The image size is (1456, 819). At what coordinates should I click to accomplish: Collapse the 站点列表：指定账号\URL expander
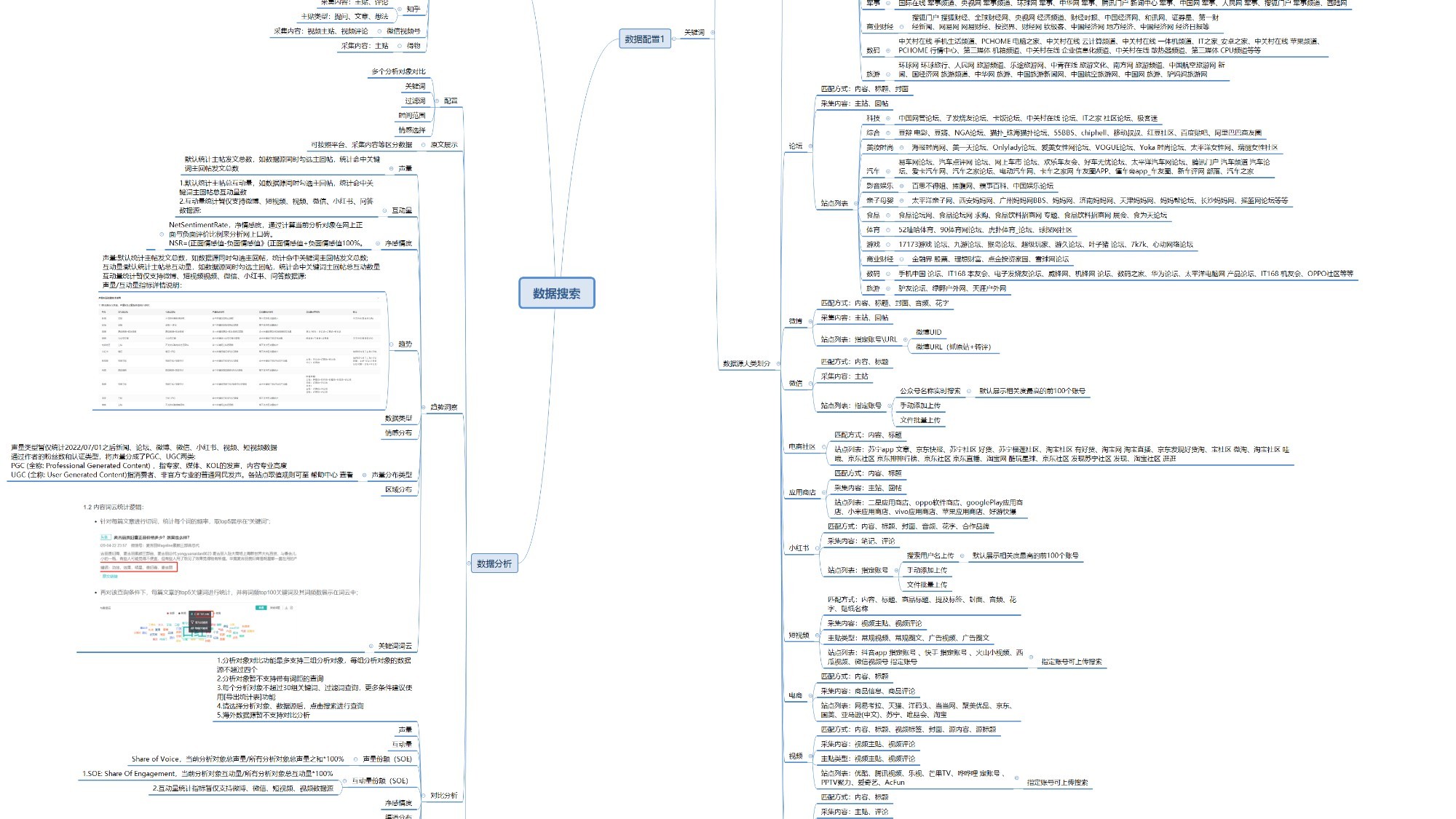tap(906, 339)
